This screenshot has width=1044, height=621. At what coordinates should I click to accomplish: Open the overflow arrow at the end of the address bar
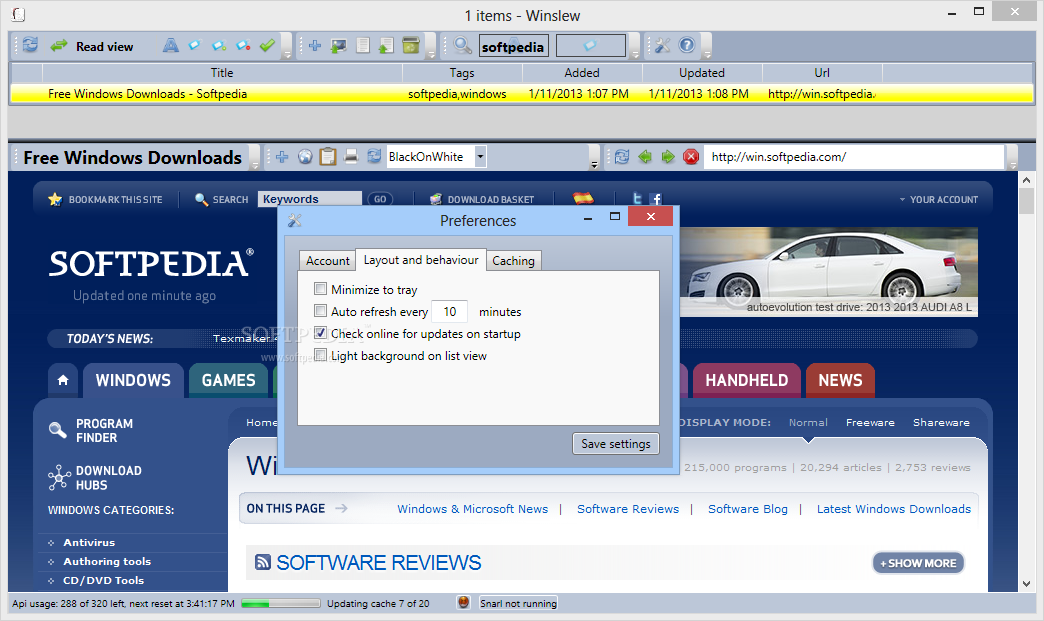1012,158
